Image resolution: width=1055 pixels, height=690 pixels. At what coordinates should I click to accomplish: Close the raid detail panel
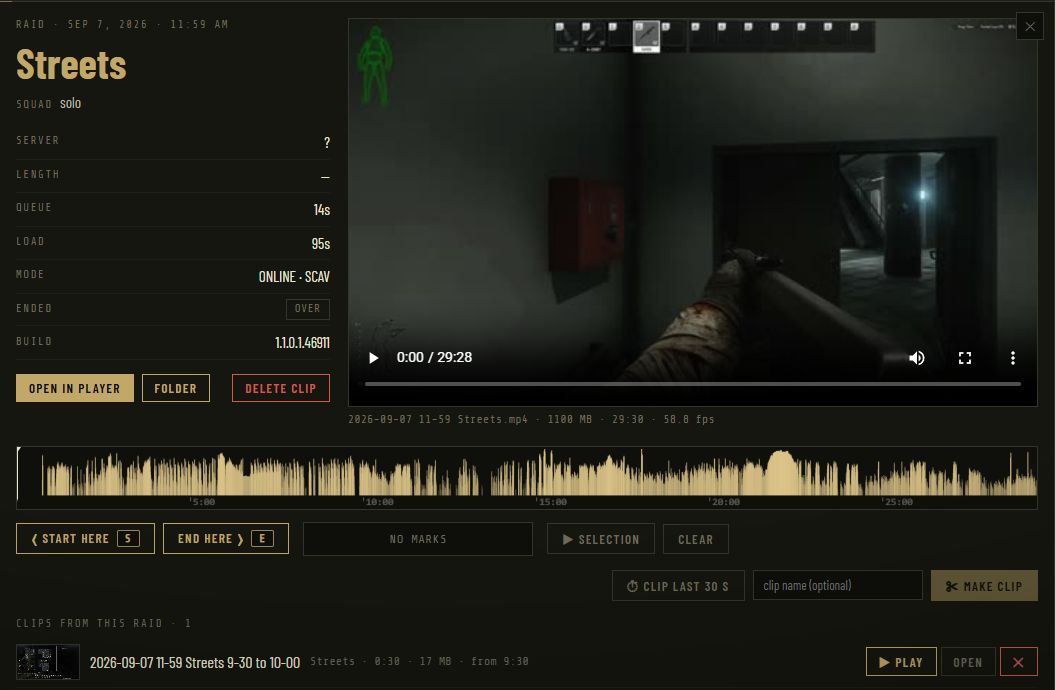tap(1029, 27)
